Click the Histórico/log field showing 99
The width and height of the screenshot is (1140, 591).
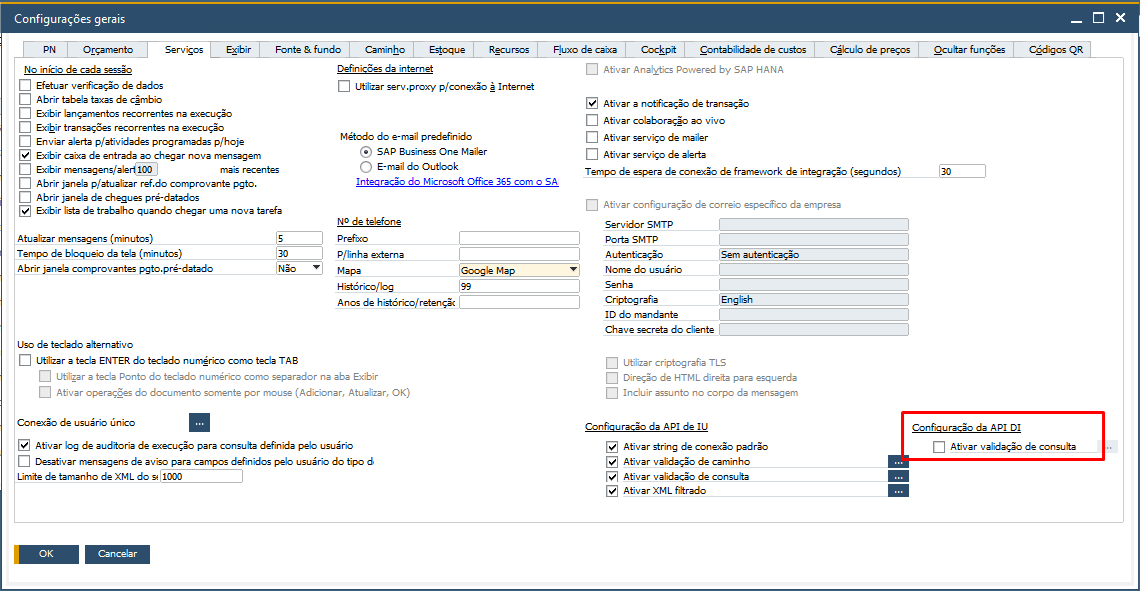coord(519,286)
